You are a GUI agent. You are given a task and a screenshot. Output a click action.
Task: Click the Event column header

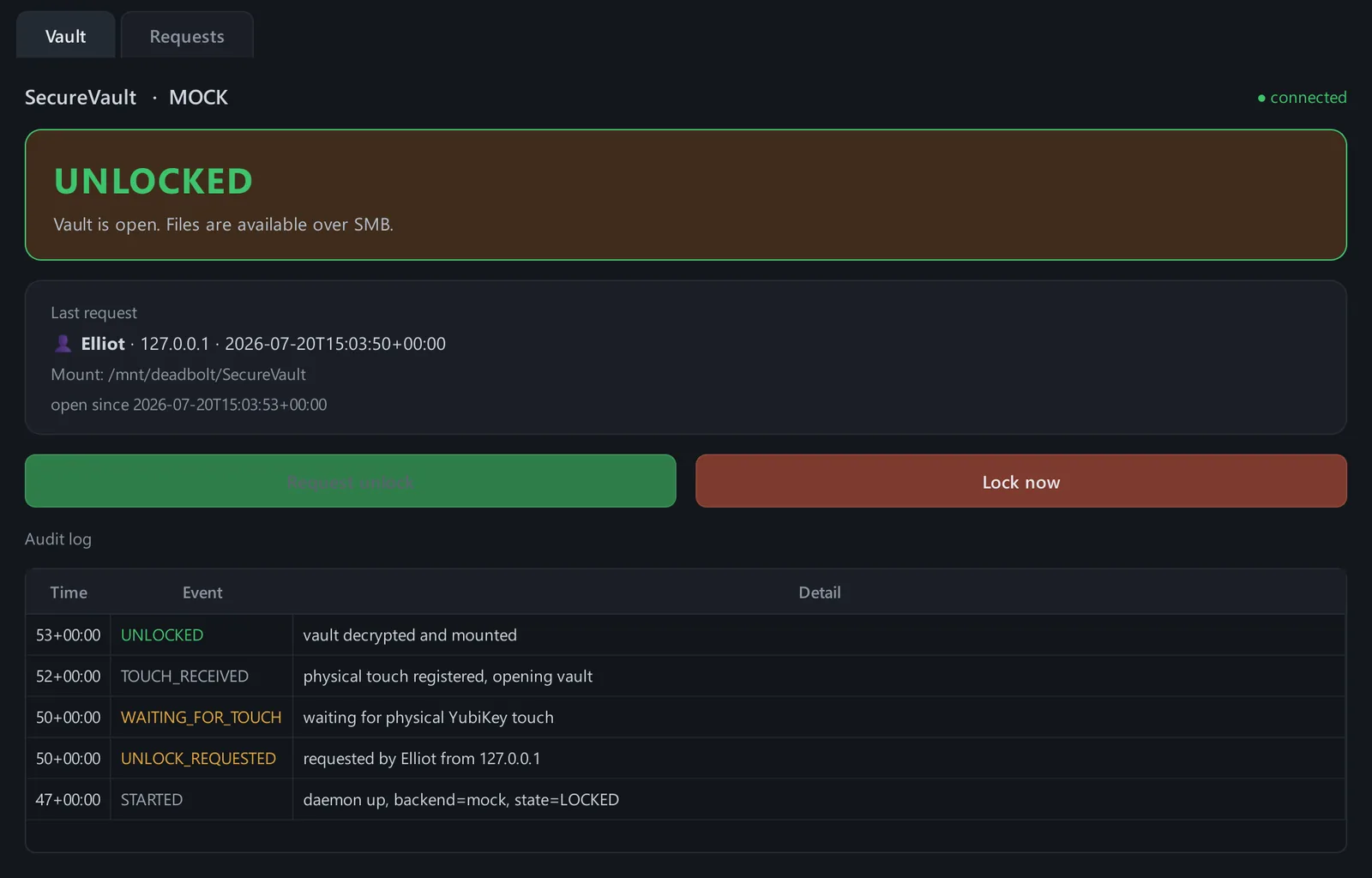pyautogui.click(x=202, y=592)
